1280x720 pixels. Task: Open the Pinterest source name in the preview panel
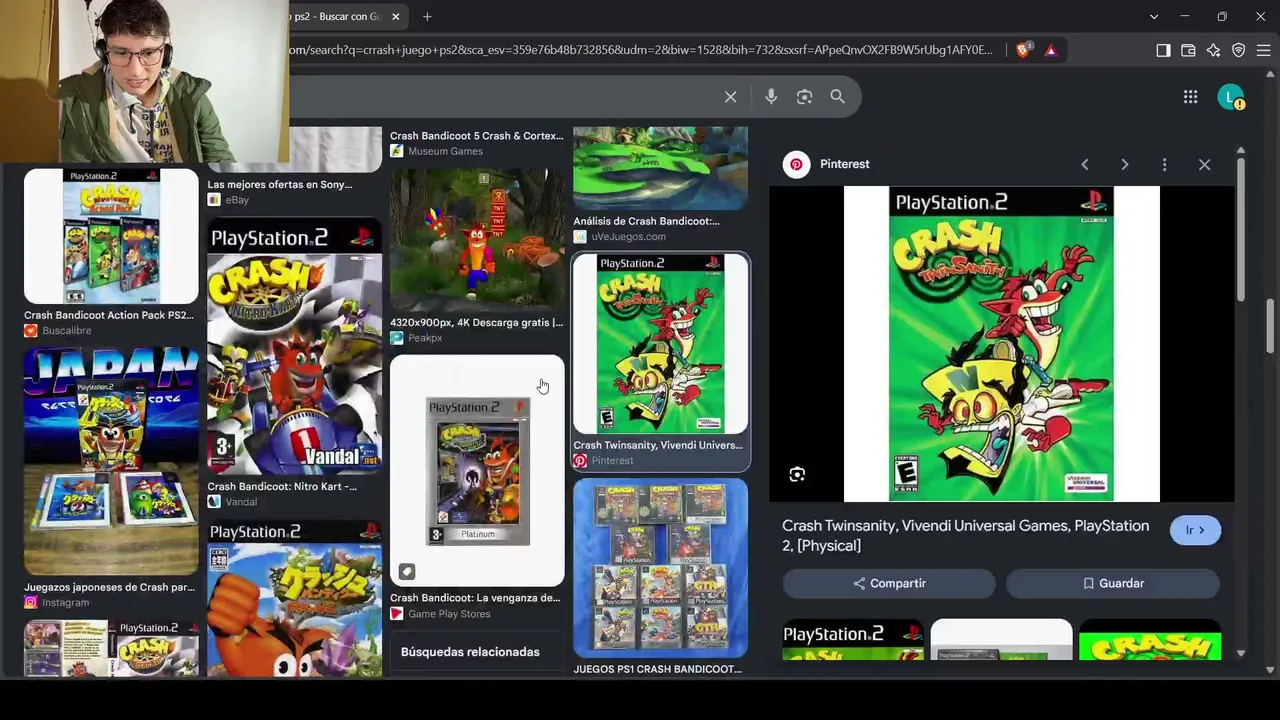point(845,164)
